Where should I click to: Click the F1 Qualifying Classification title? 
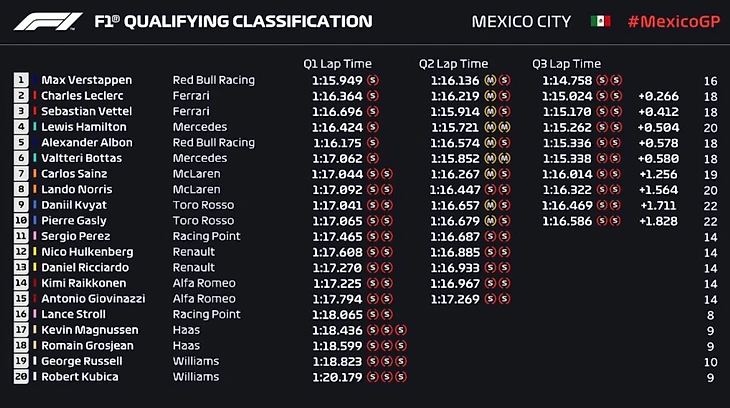click(x=232, y=21)
